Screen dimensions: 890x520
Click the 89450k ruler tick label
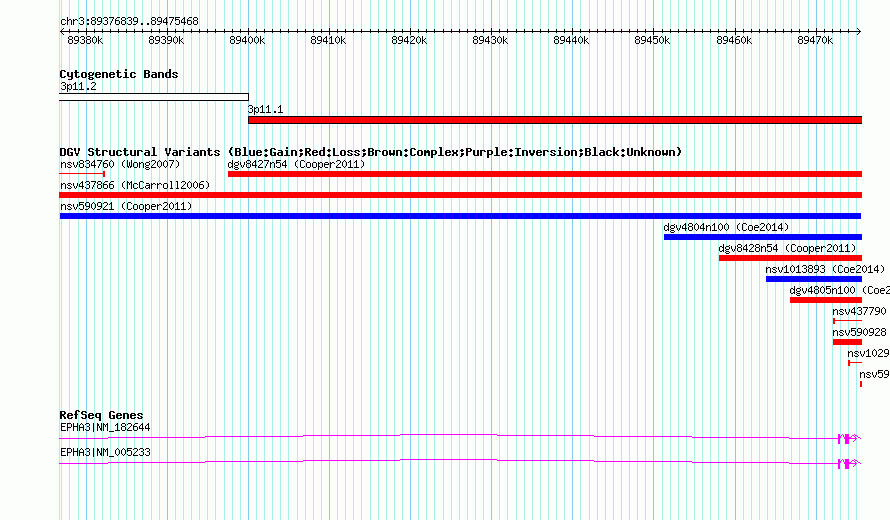(x=652, y=40)
